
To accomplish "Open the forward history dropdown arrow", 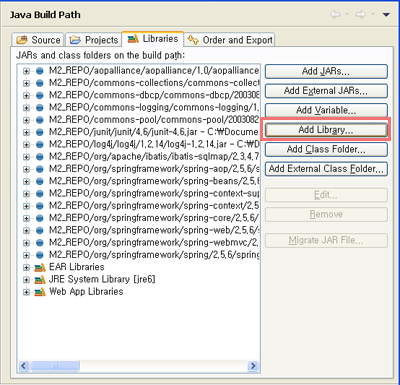I will coord(373,14).
